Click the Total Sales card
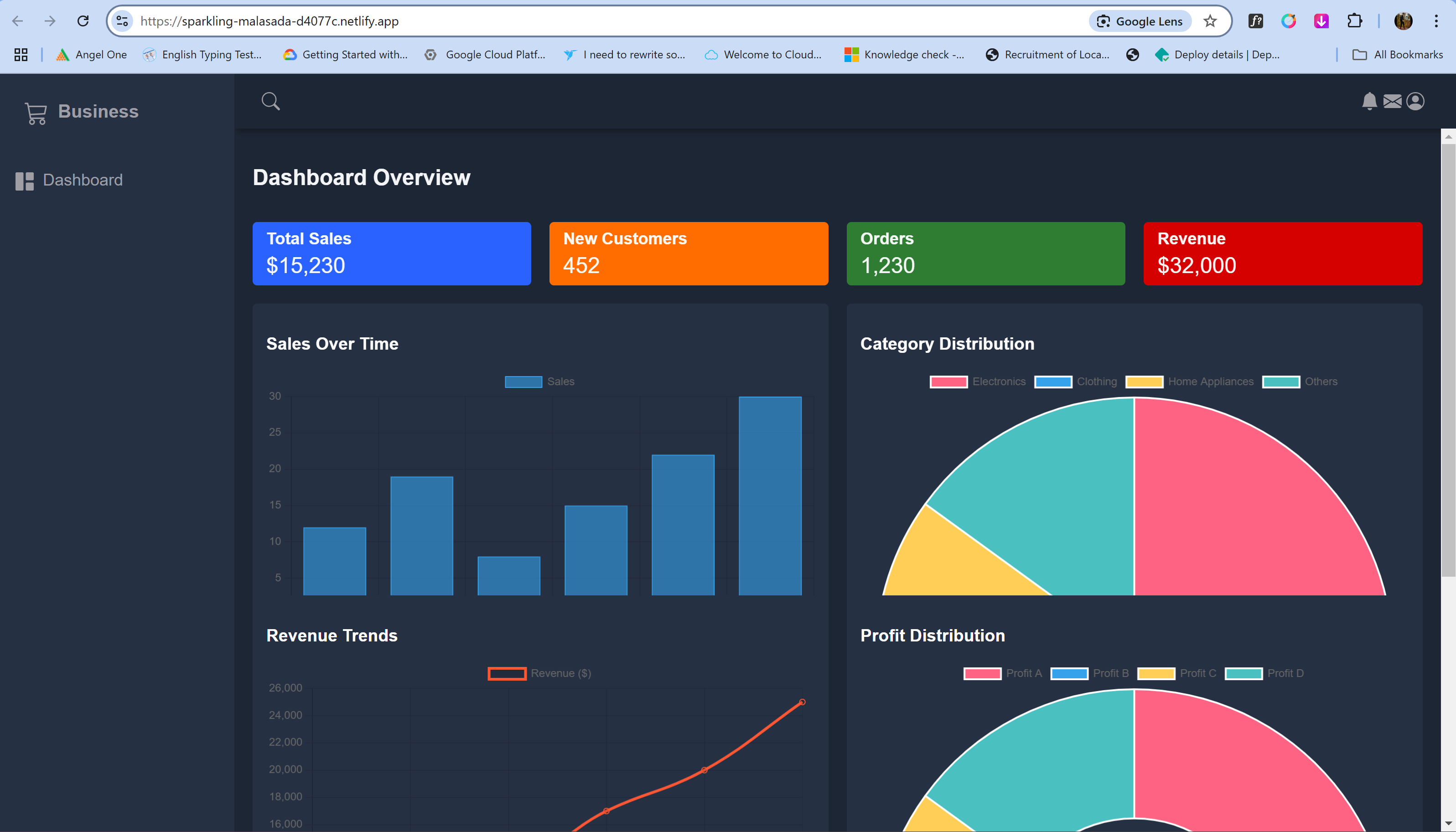 pyautogui.click(x=391, y=253)
